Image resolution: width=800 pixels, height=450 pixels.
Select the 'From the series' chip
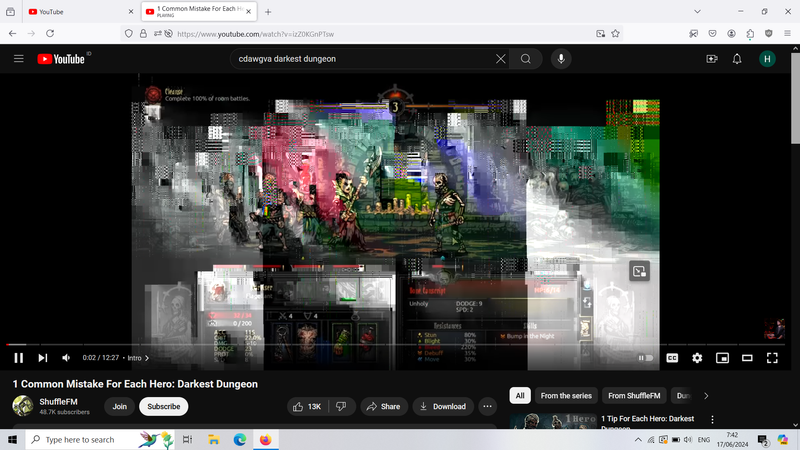[x=566, y=396]
